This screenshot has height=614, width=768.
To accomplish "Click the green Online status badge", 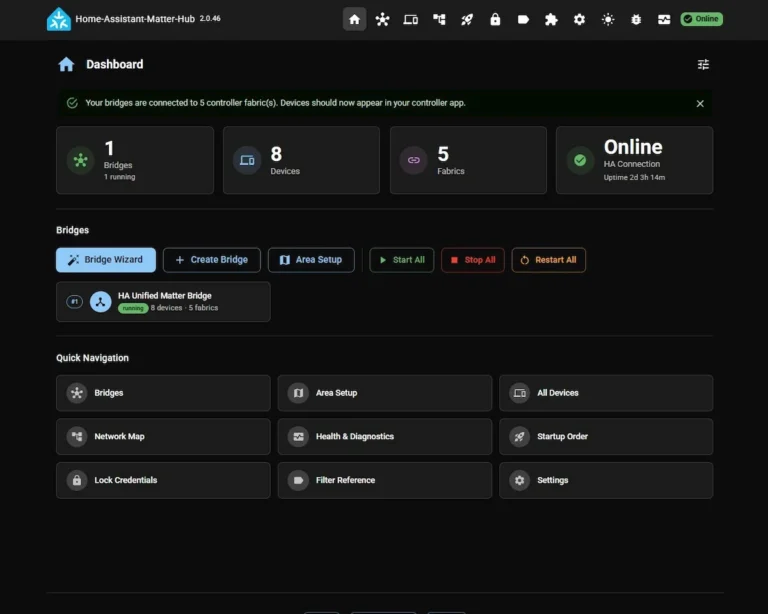I will [x=701, y=19].
